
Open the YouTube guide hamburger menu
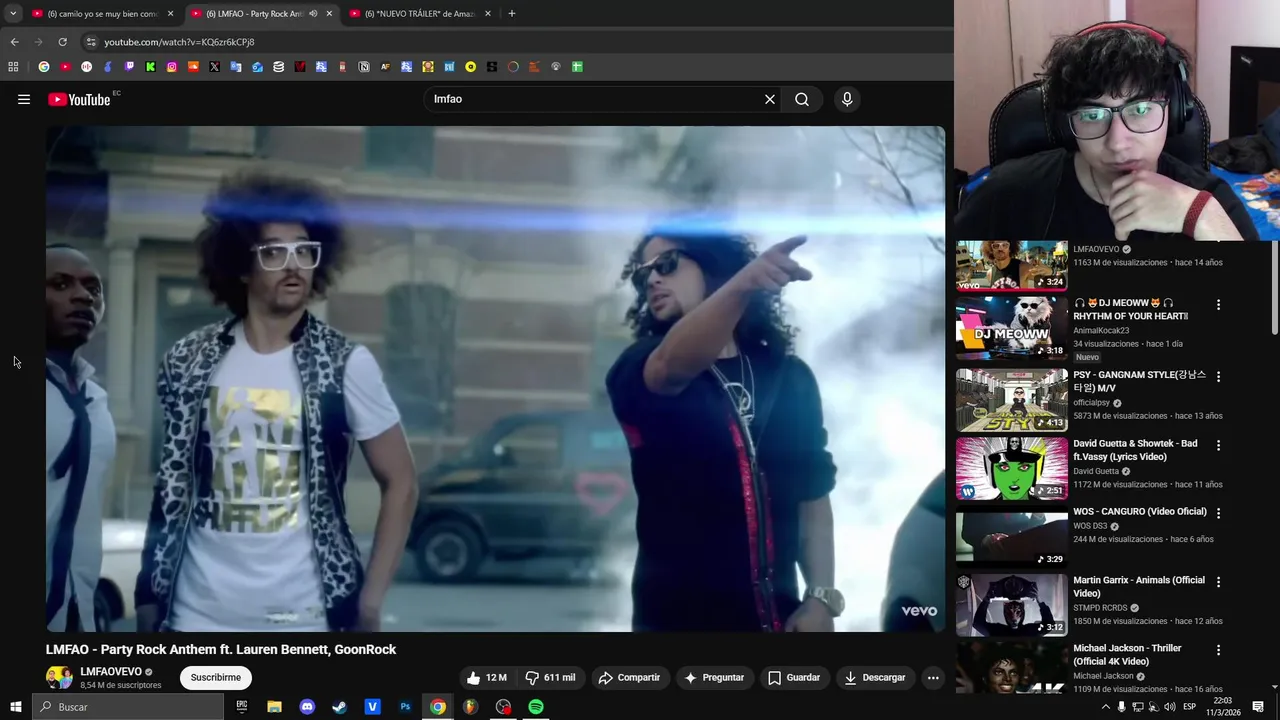24,99
